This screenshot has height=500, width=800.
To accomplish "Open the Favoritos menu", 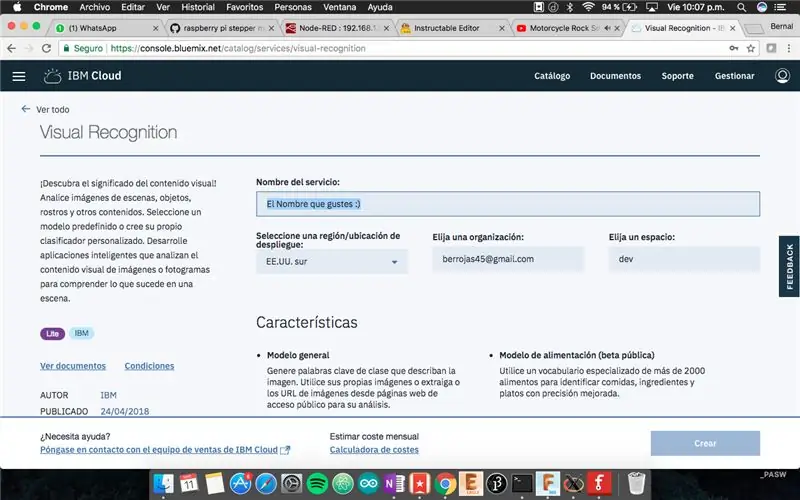I will [x=244, y=7].
